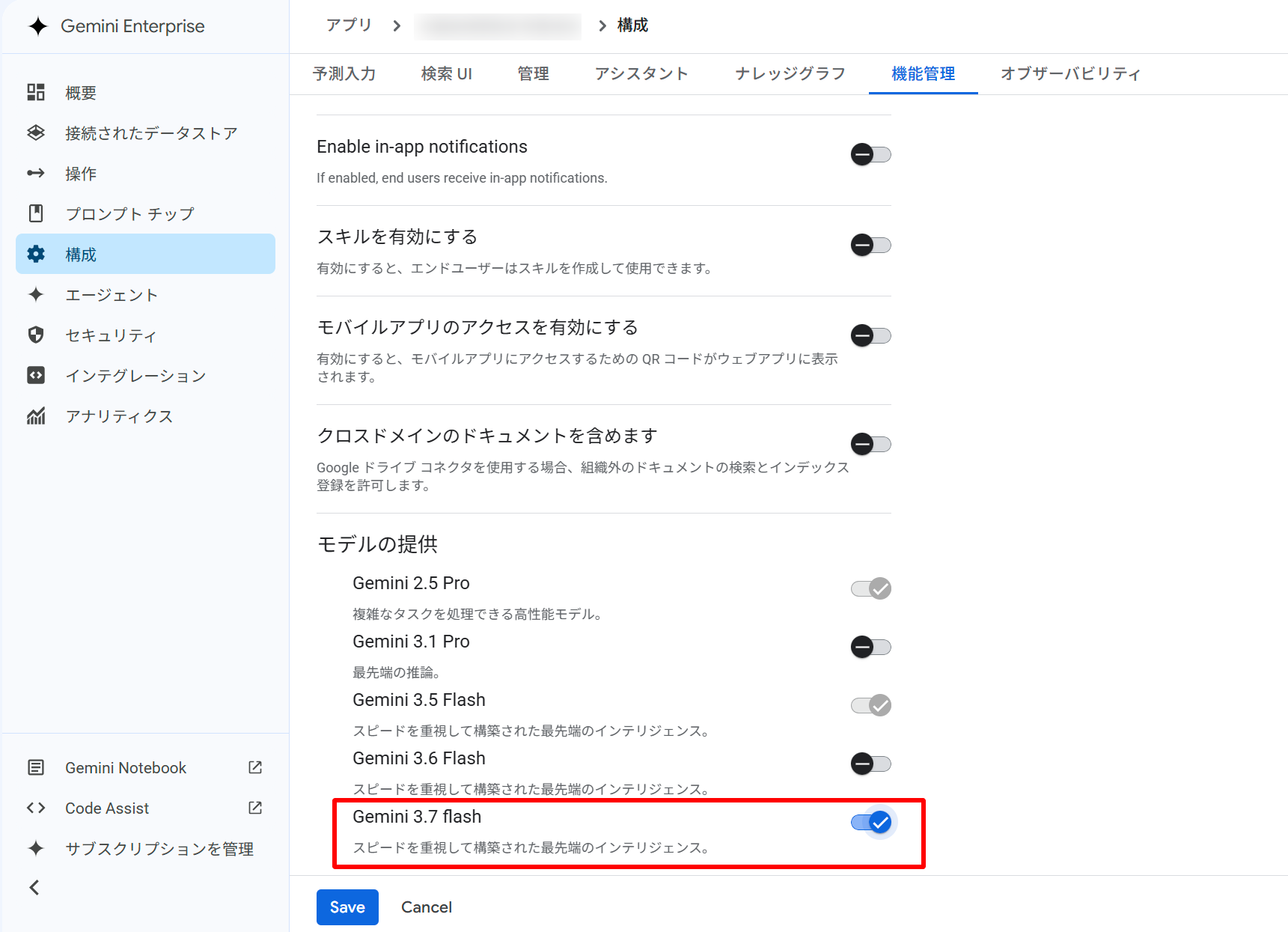Collapse the sidebar with the back chevron
Screen dimensions: 1288x932
(34, 888)
